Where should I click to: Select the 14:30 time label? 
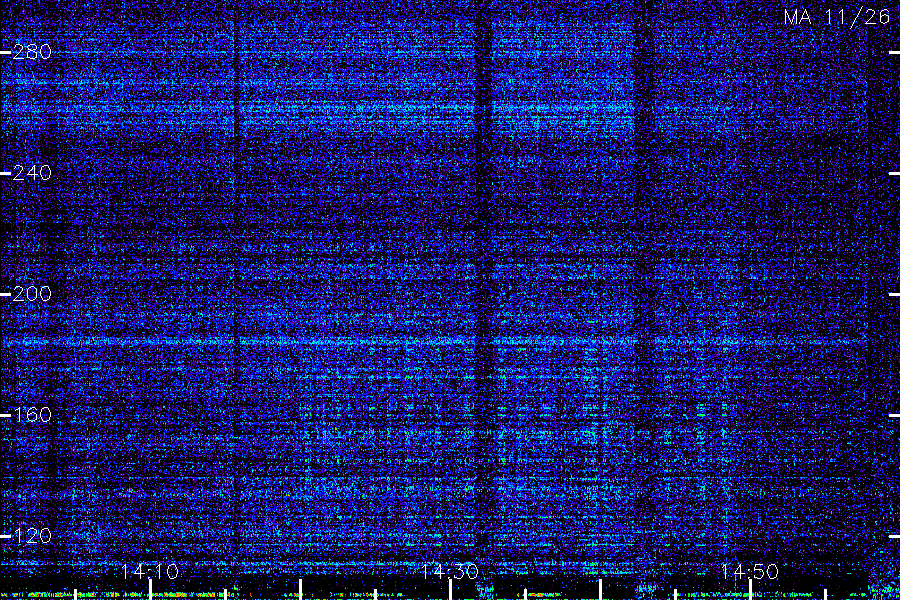tap(450, 571)
